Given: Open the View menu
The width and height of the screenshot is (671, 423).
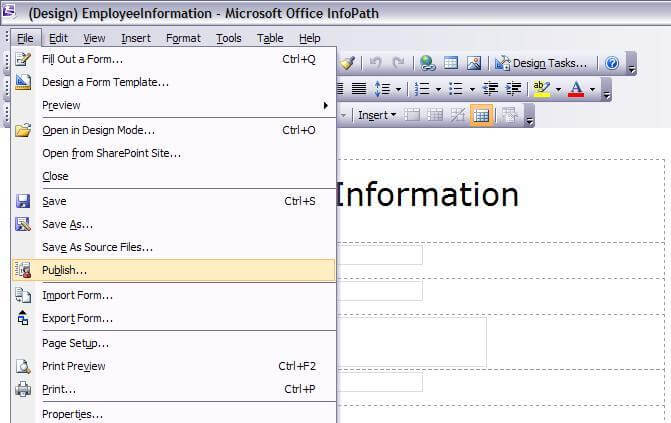Looking at the screenshot, I should pyautogui.click(x=94, y=38).
